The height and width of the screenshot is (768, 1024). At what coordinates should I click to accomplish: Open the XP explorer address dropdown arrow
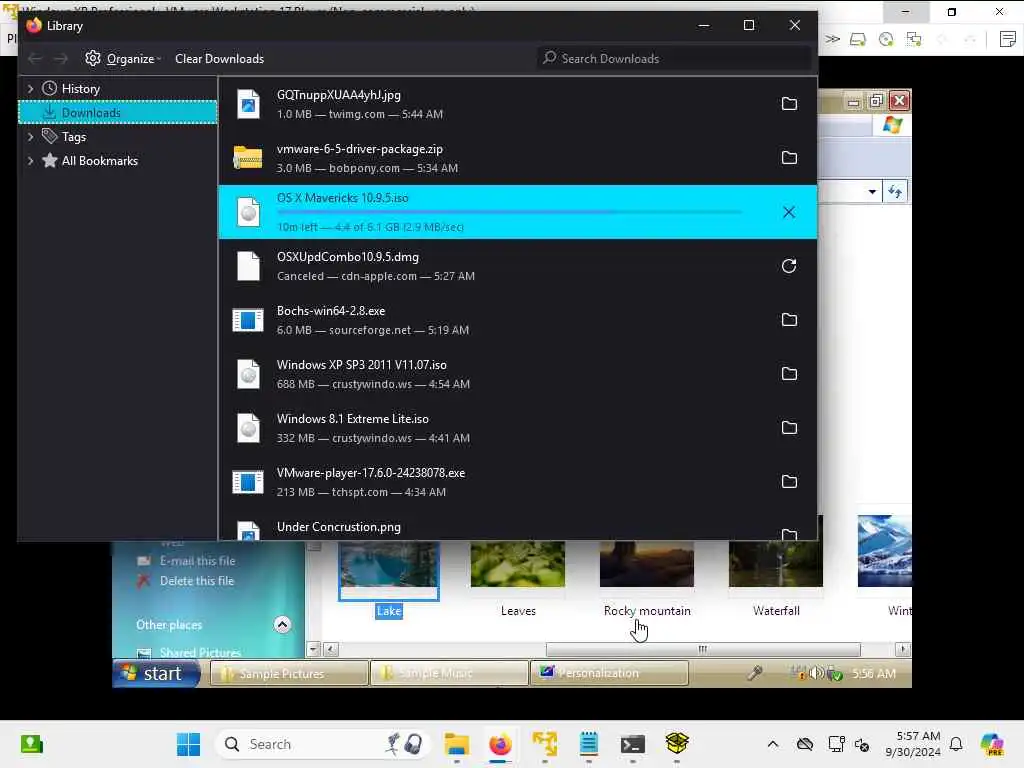[x=872, y=192]
